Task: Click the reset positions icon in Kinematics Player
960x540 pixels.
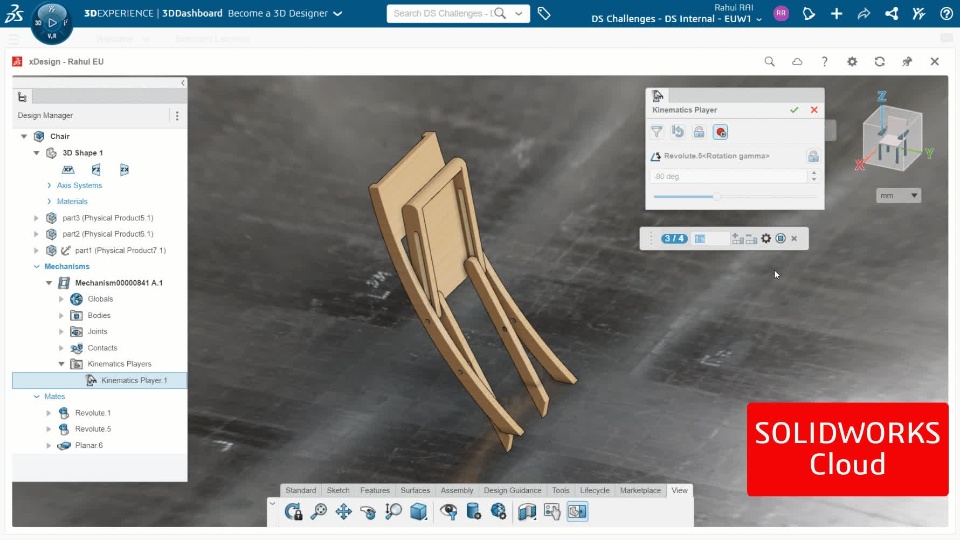Action: click(x=678, y=132)
